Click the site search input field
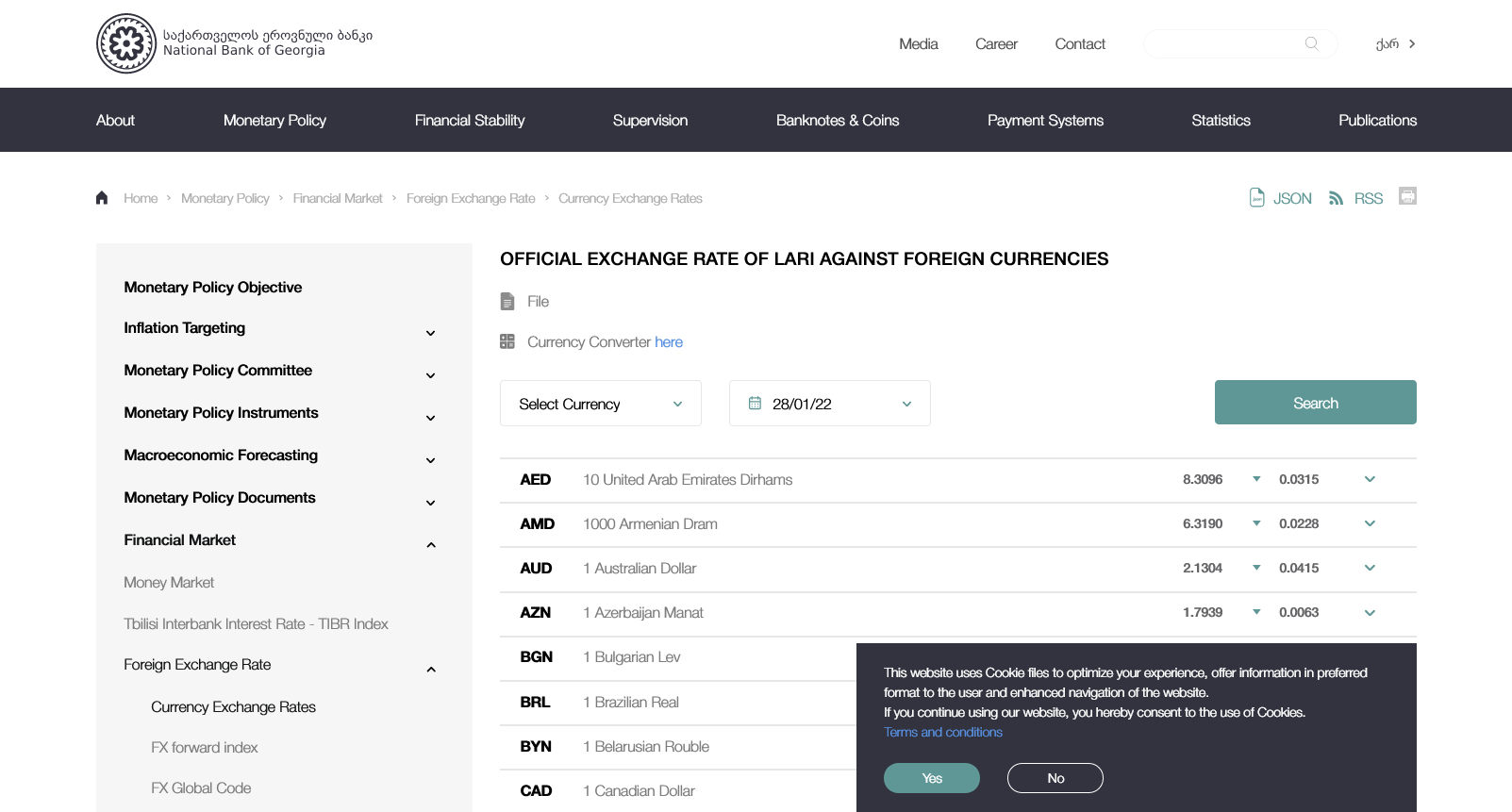Screen dimensions: 1512x812 click(x=1221, y=43)
